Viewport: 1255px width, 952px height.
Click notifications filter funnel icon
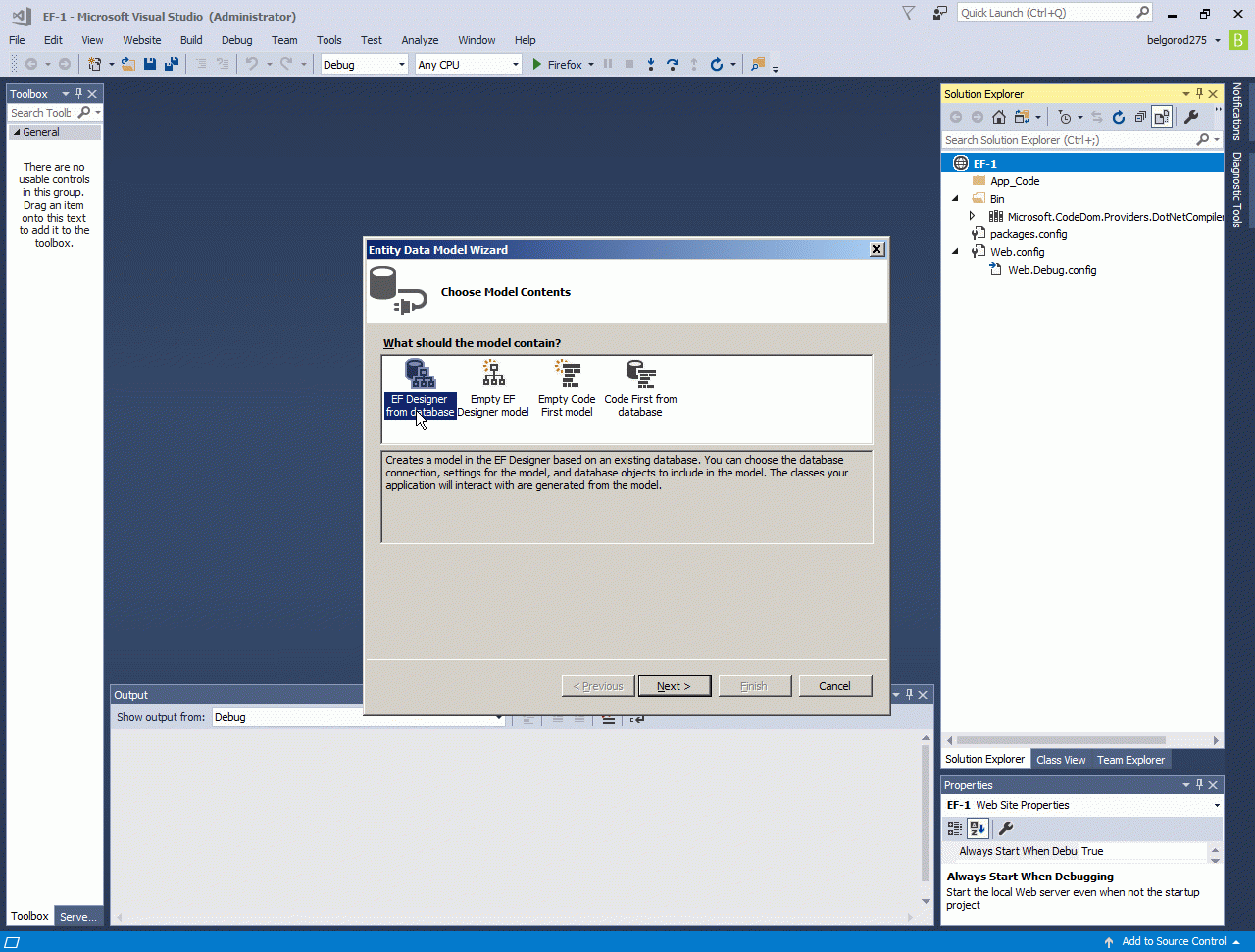click(x=909, y=13)
